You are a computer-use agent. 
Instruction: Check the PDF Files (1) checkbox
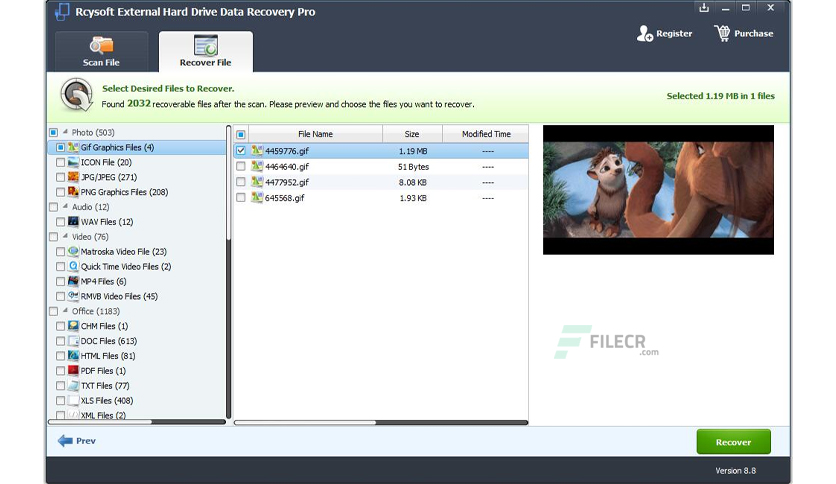click(60, 371)
